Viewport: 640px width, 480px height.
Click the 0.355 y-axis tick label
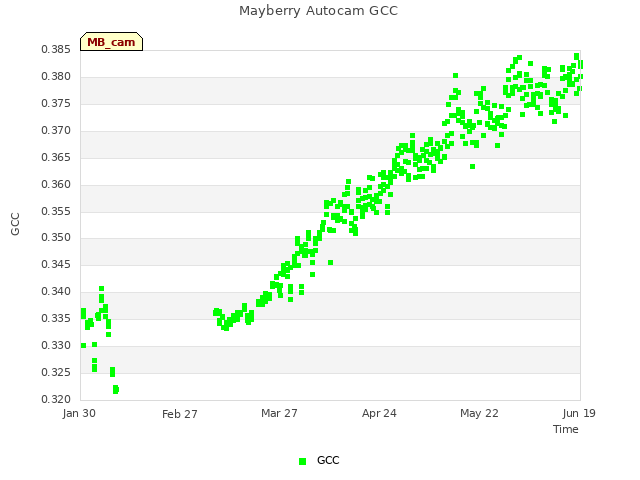click(56, 211)
